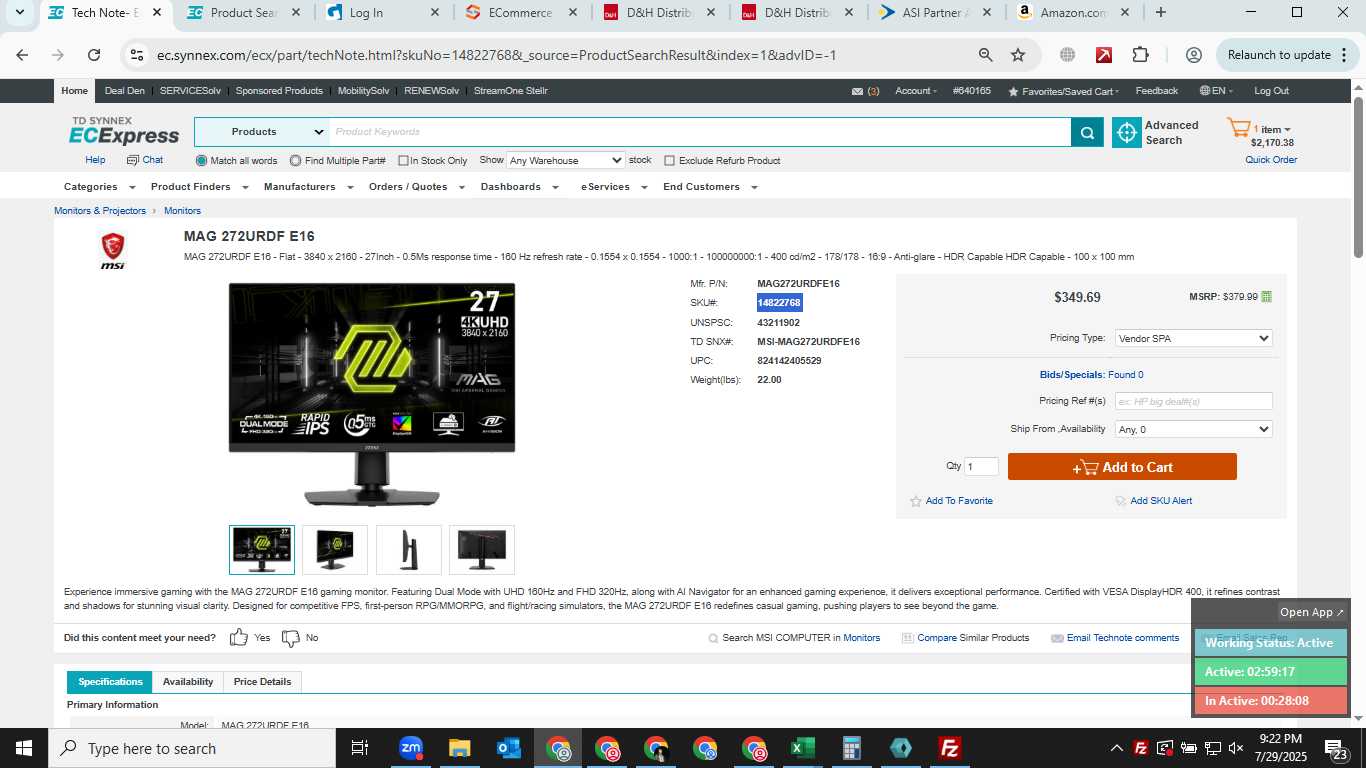Open the Pricing Type dropdown

[1193, 338]
